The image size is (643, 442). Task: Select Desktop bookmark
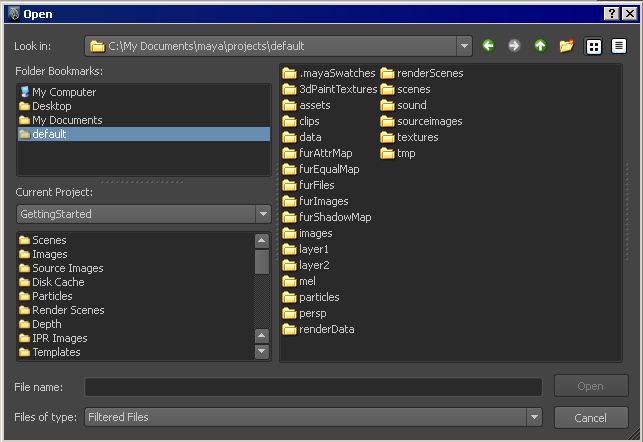coord(144,106)
